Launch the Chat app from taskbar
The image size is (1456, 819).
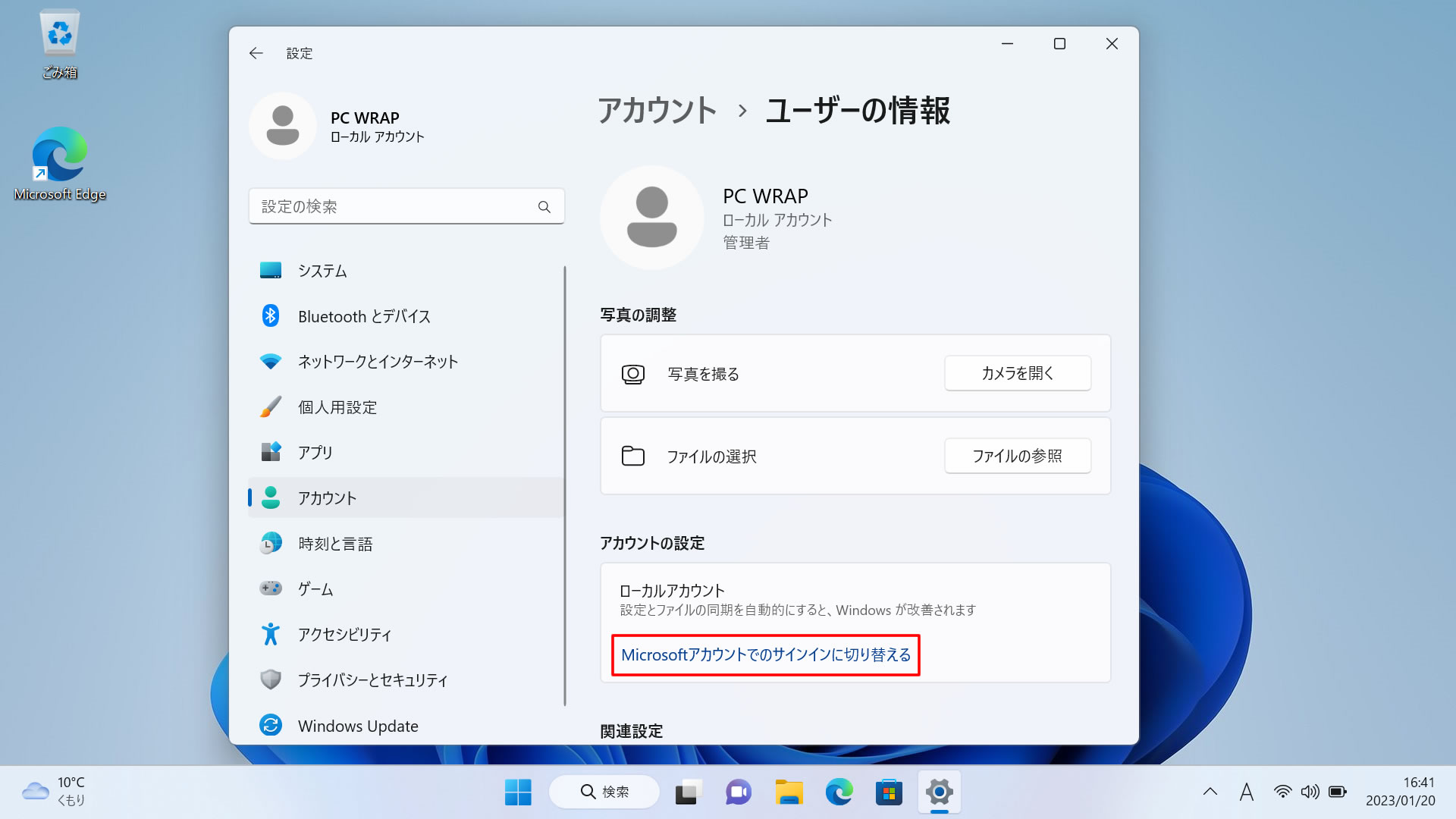pyautogui.click(x=739, y=792)
